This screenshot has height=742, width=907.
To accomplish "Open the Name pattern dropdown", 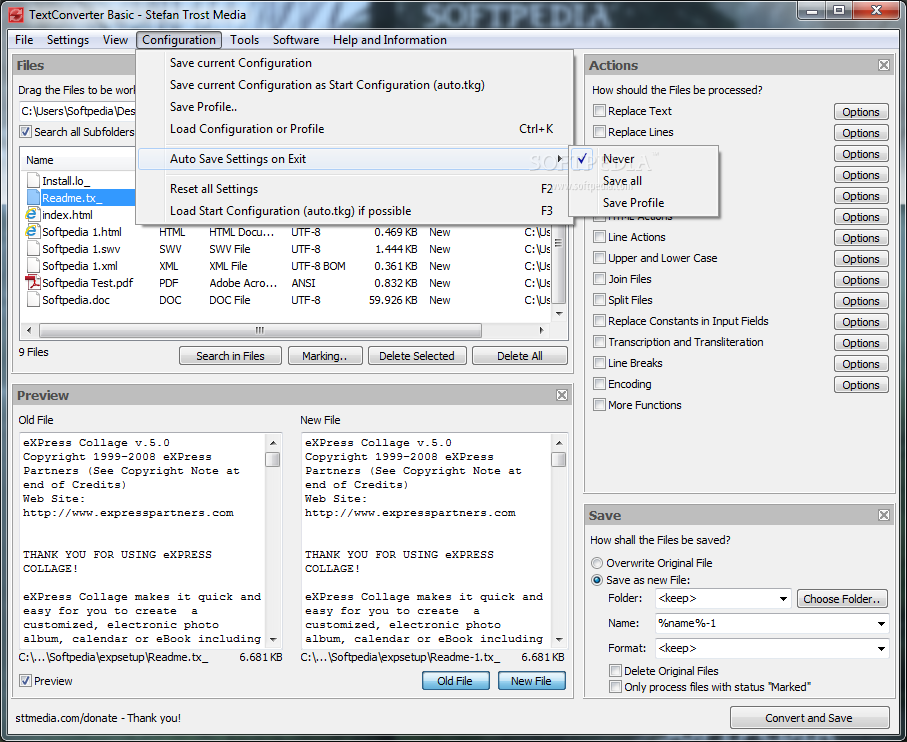I will (881, 623).
